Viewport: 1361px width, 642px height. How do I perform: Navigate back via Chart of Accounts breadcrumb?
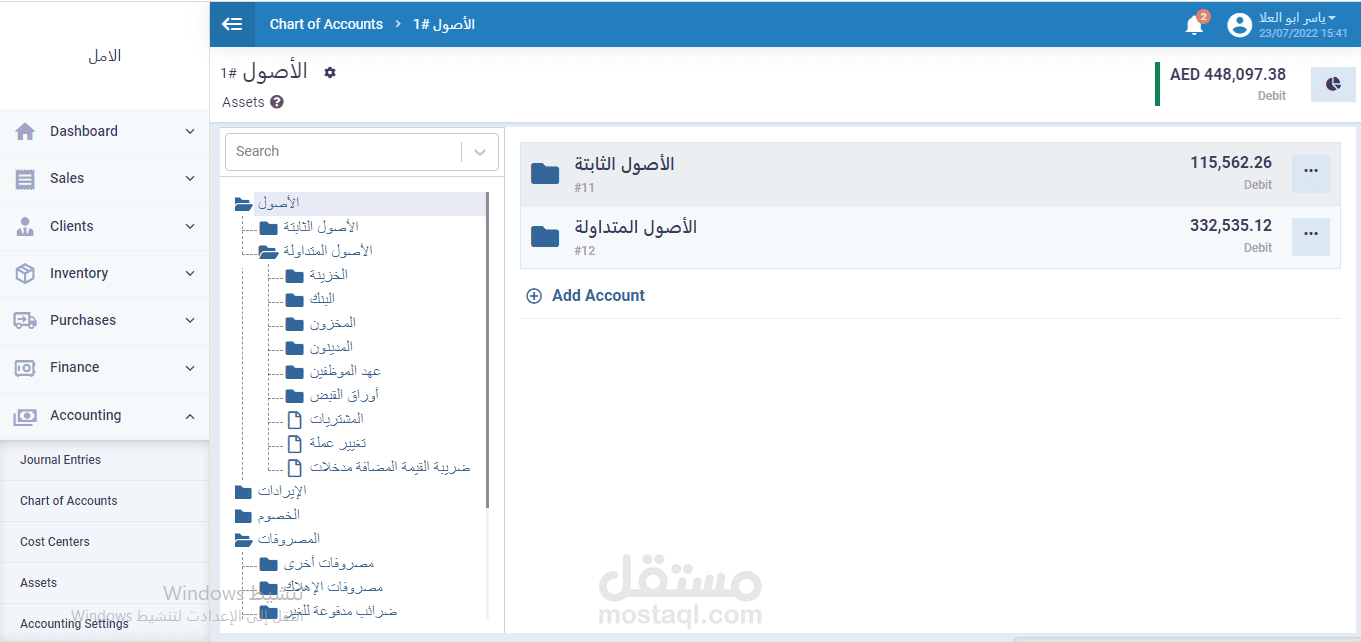tap(326, 24)
